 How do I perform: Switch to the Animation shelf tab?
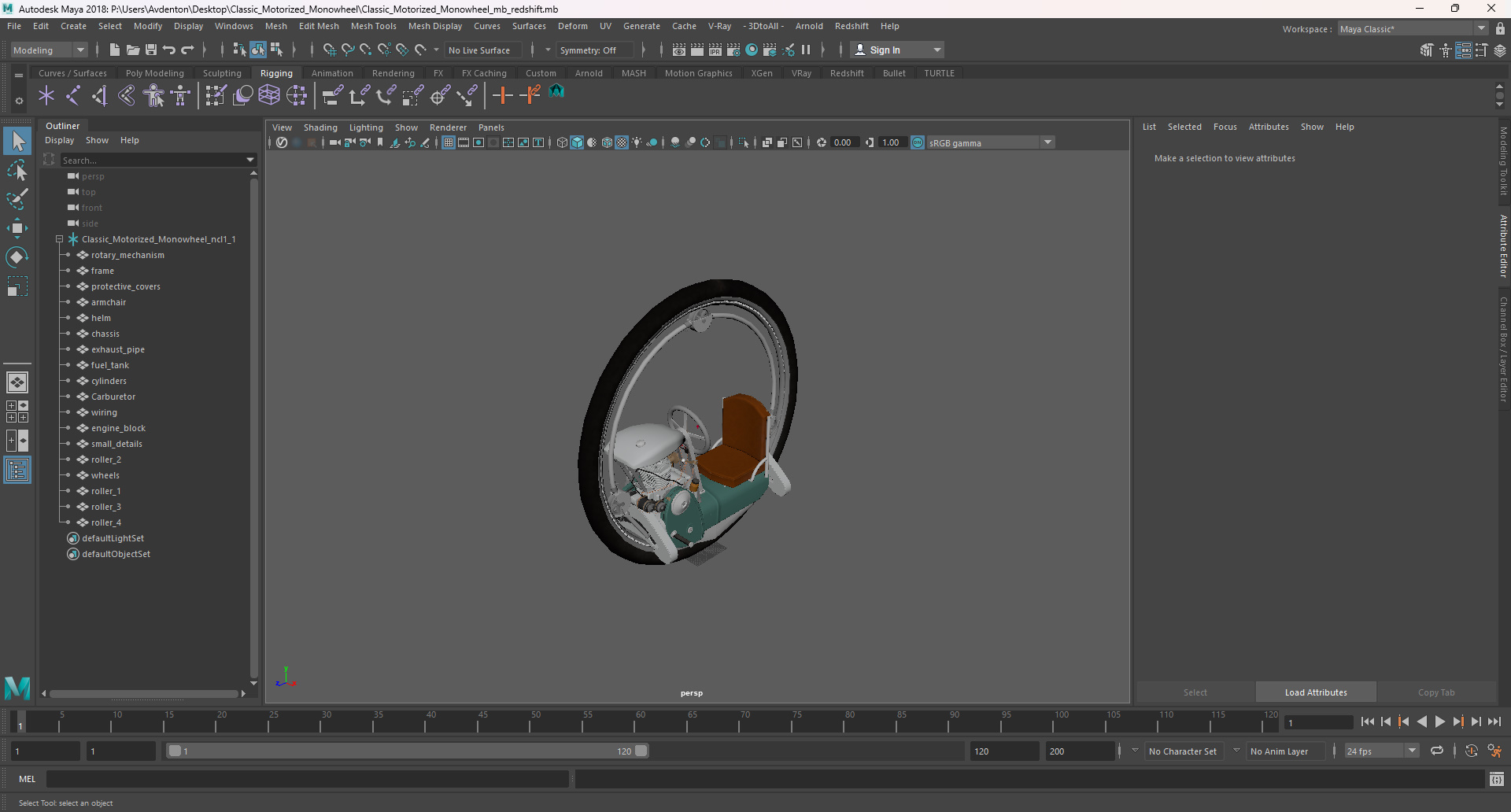coord(332,73)
